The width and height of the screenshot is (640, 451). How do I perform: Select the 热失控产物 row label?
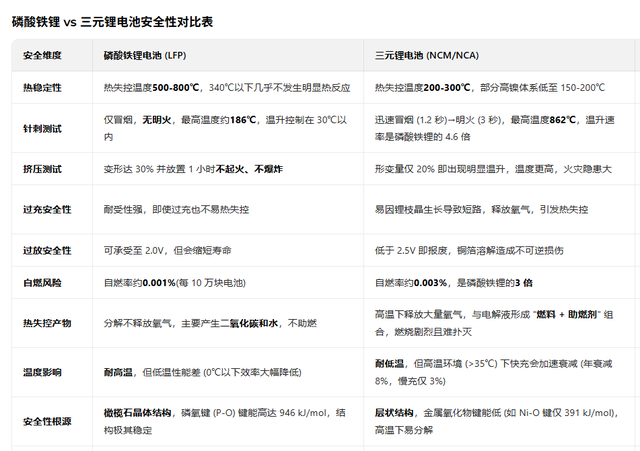[47, 325]
